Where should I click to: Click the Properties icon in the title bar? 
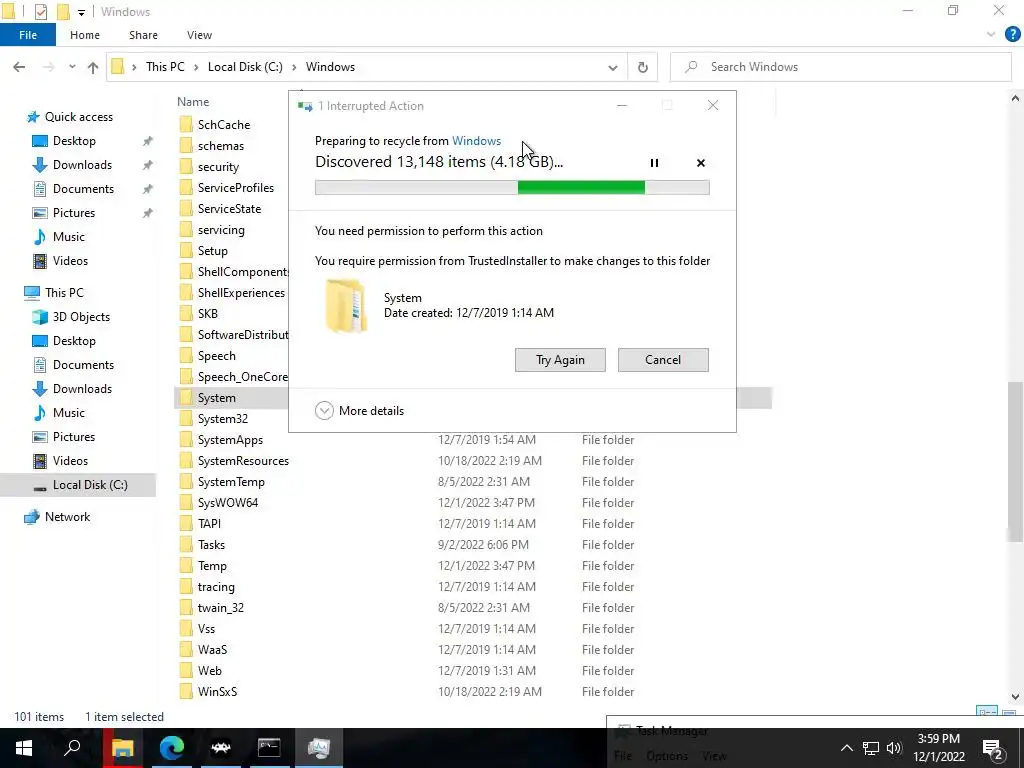point(40,12)
